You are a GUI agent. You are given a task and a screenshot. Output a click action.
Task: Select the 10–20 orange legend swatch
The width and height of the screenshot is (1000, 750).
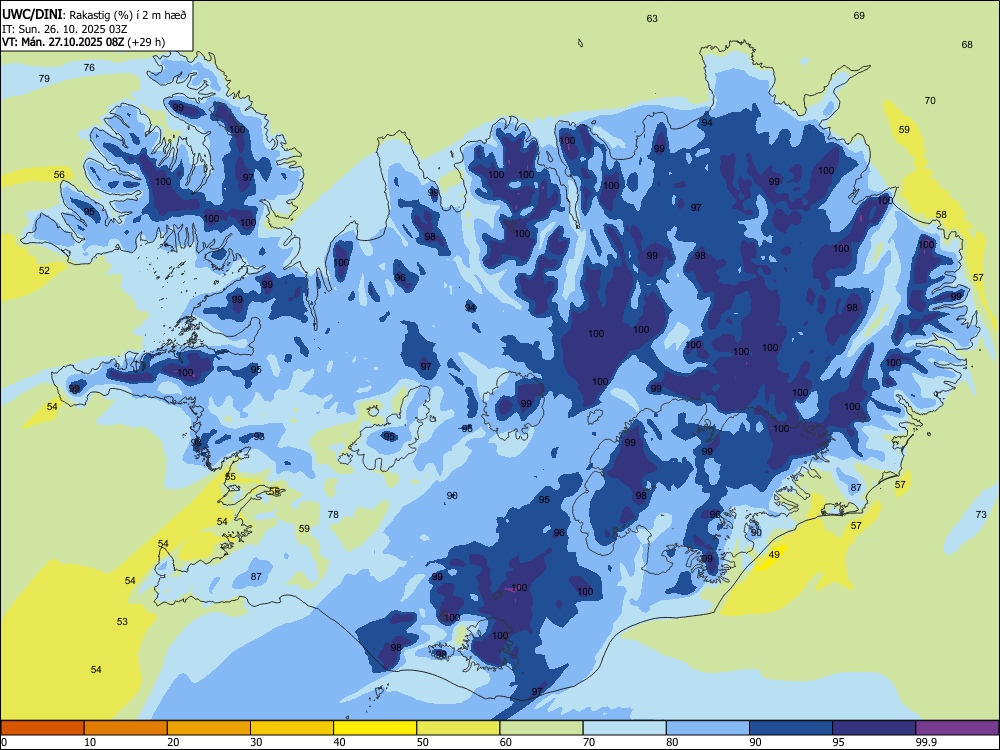[x=126, y=728]
